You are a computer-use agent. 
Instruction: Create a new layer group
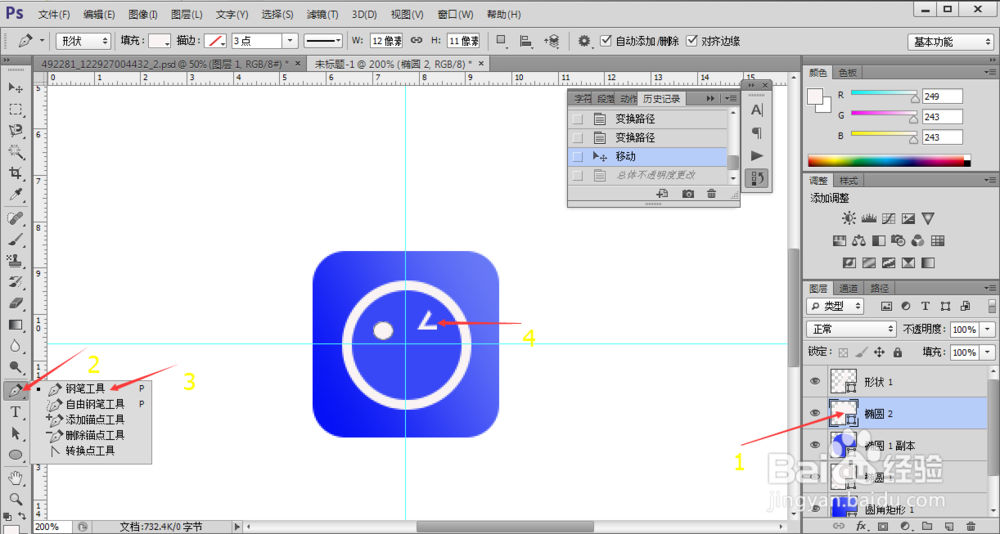[x=927, y=526]
